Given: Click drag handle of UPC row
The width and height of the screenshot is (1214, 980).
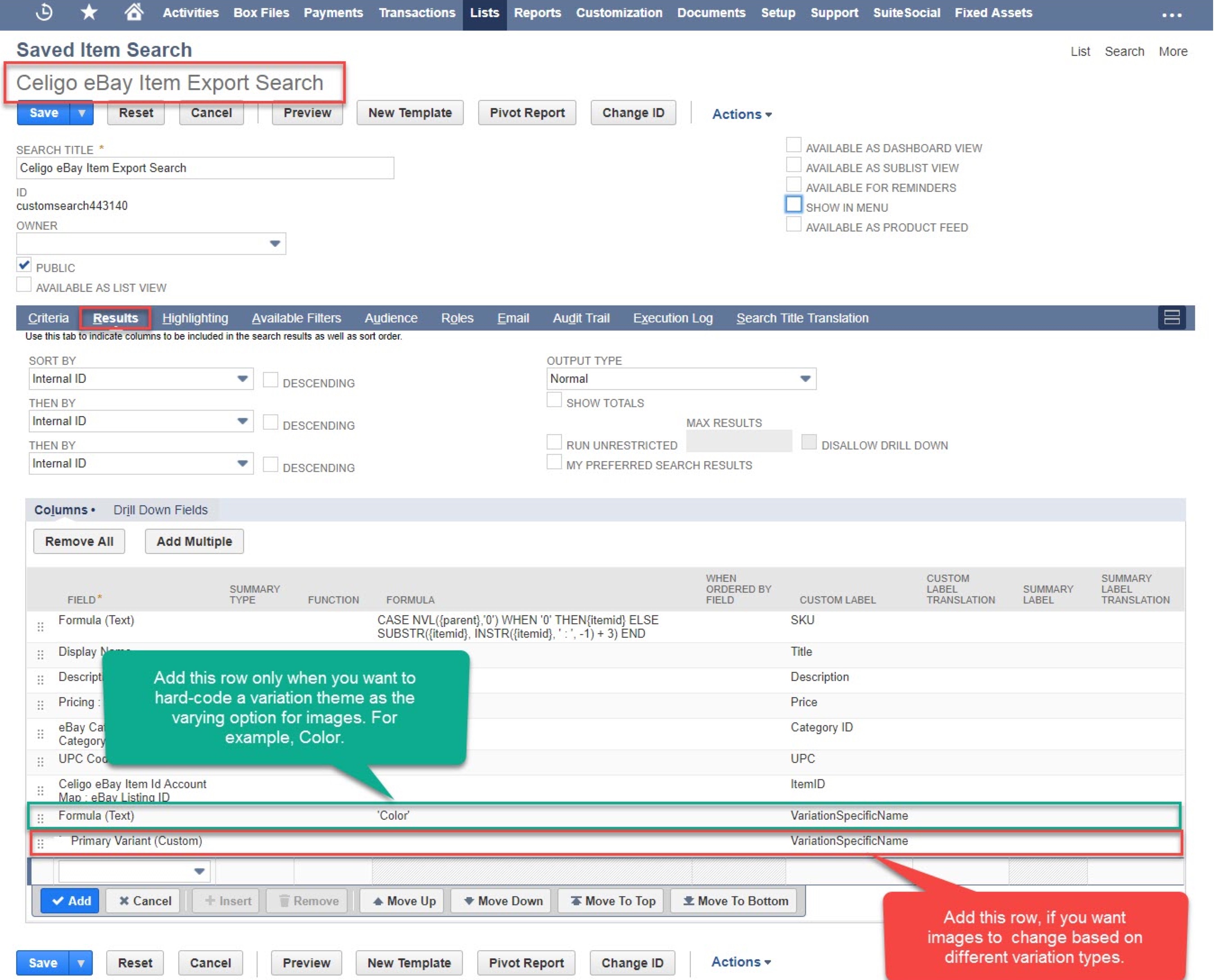Looking at the screenshot, I should coord(40,762).
